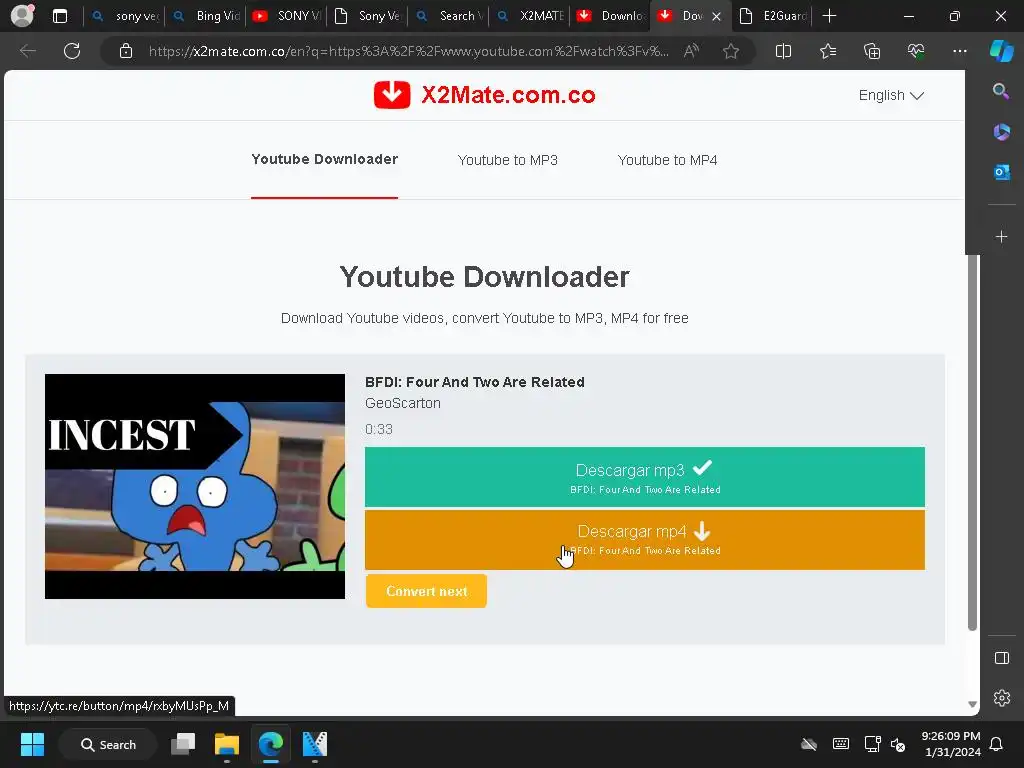Click the page vertical scrollbar

[972, 441]
